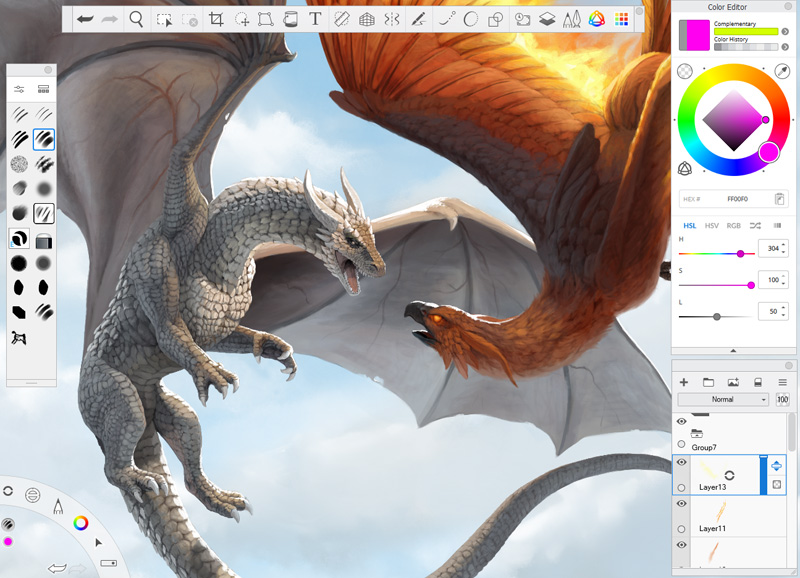The image size is (800, 578).
Task: Choose the Ellipse guide tool
Action: pyautogui.click(x=470, y=19)
